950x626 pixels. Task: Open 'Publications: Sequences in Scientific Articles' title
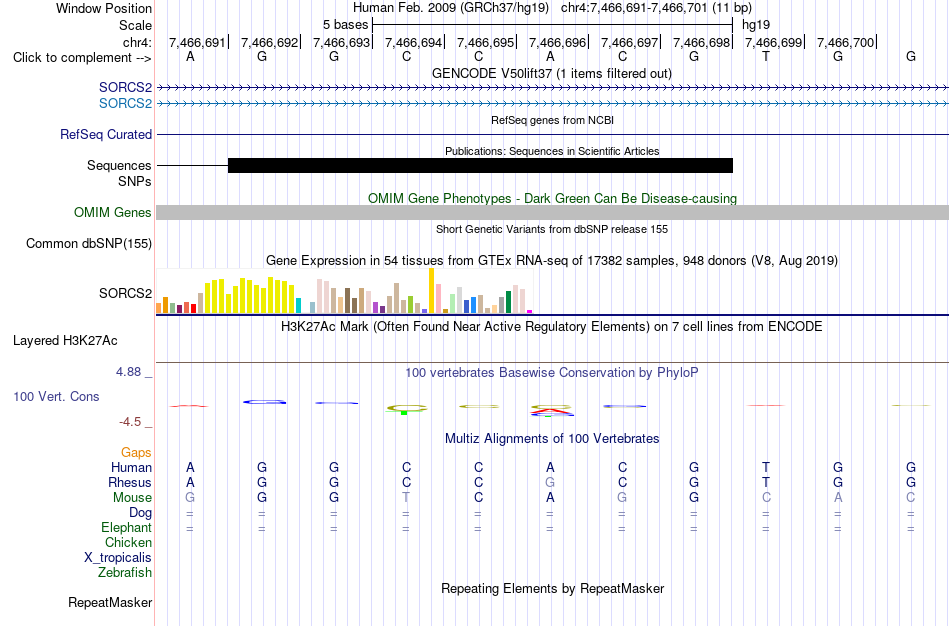(552, 151)
